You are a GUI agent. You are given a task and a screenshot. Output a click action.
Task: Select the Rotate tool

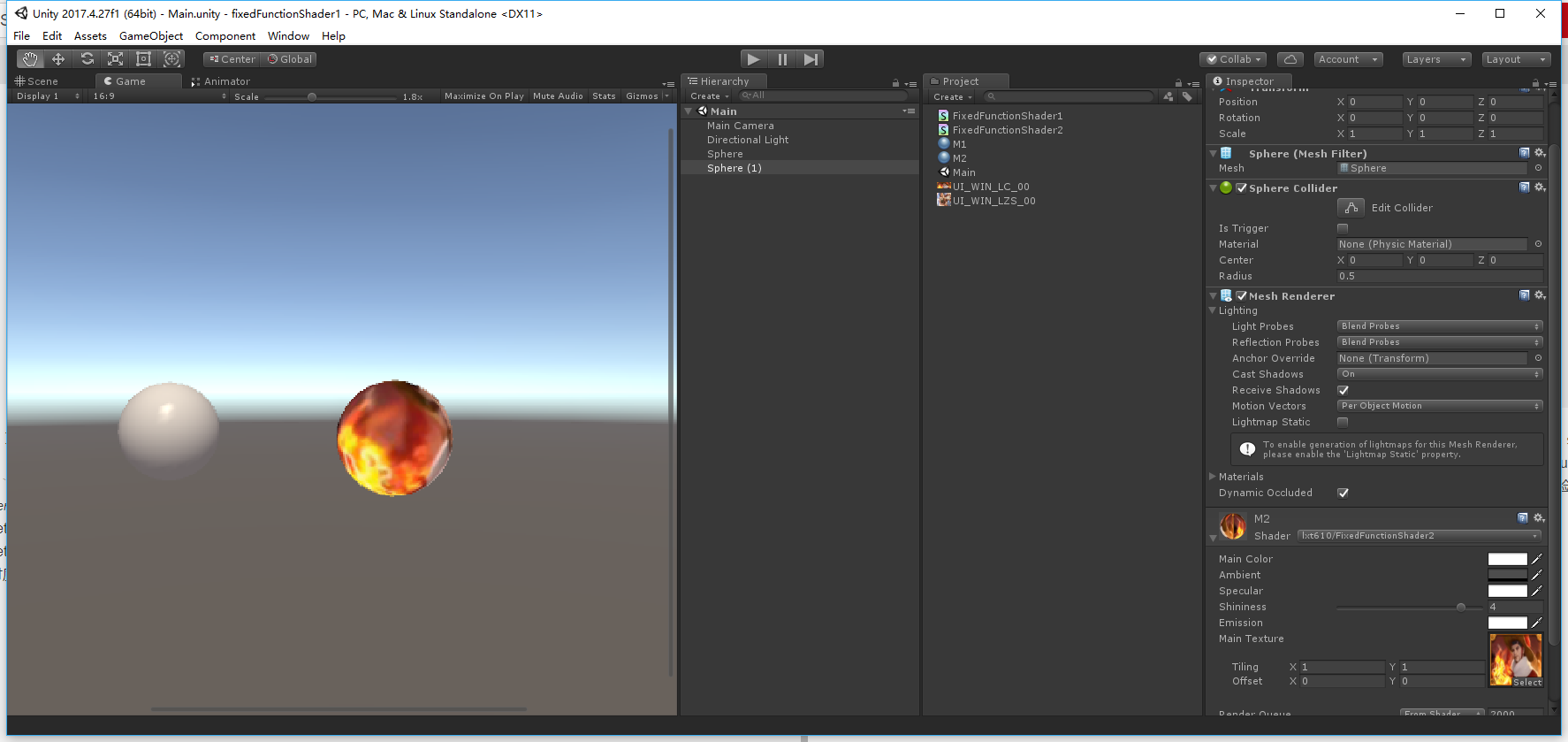[x=87, y=59]
